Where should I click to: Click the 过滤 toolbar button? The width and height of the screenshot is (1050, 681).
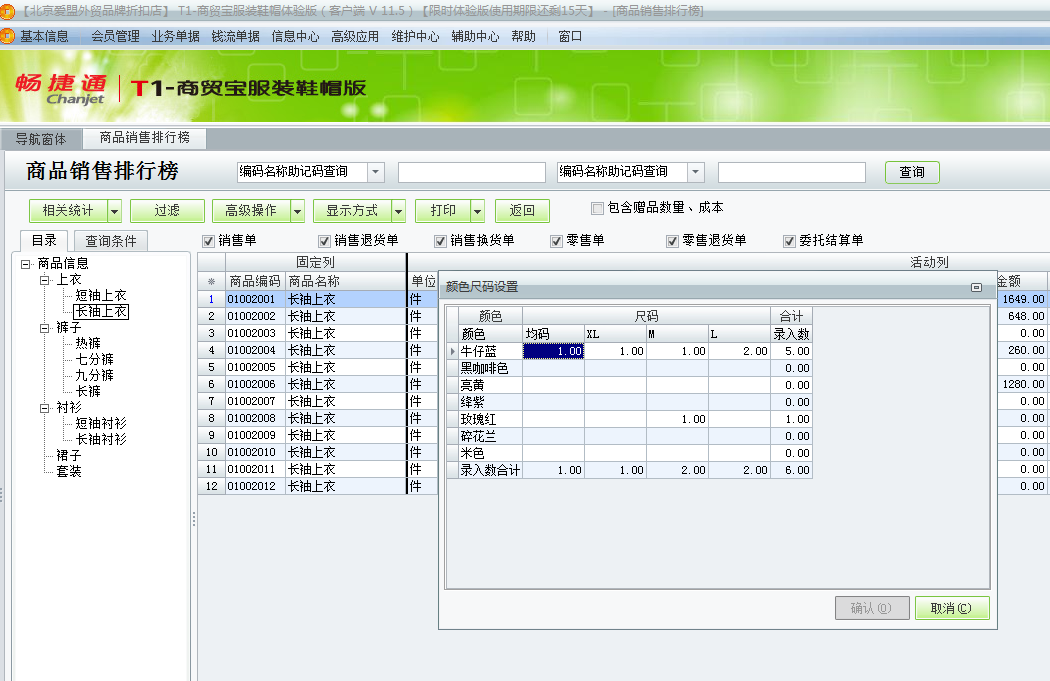[166, 211]
